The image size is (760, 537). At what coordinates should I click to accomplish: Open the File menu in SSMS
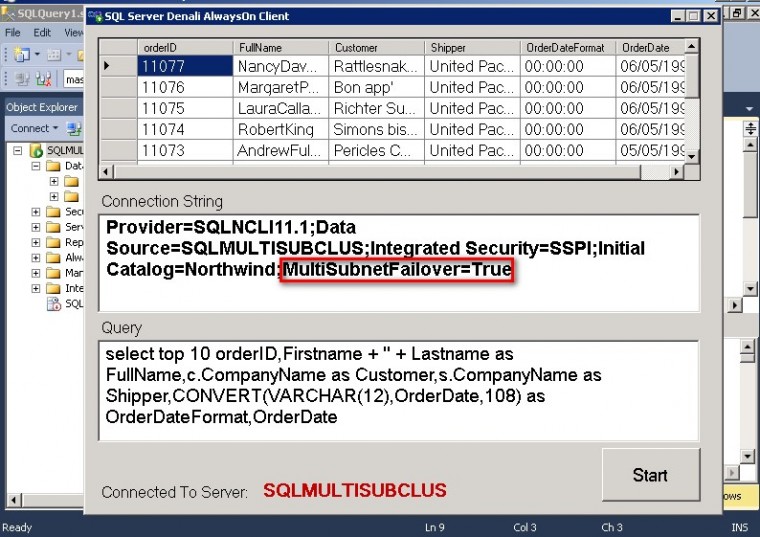13,32
